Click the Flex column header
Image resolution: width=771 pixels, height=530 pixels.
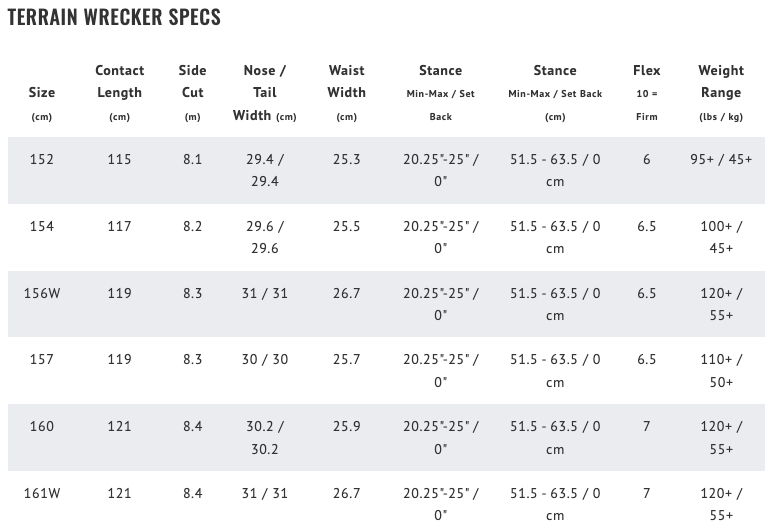(646, 71)
